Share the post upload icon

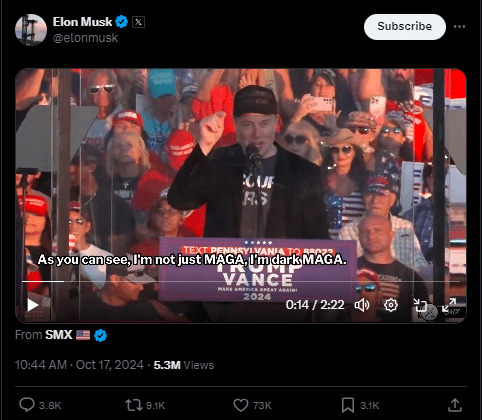[x=455, y=405]
